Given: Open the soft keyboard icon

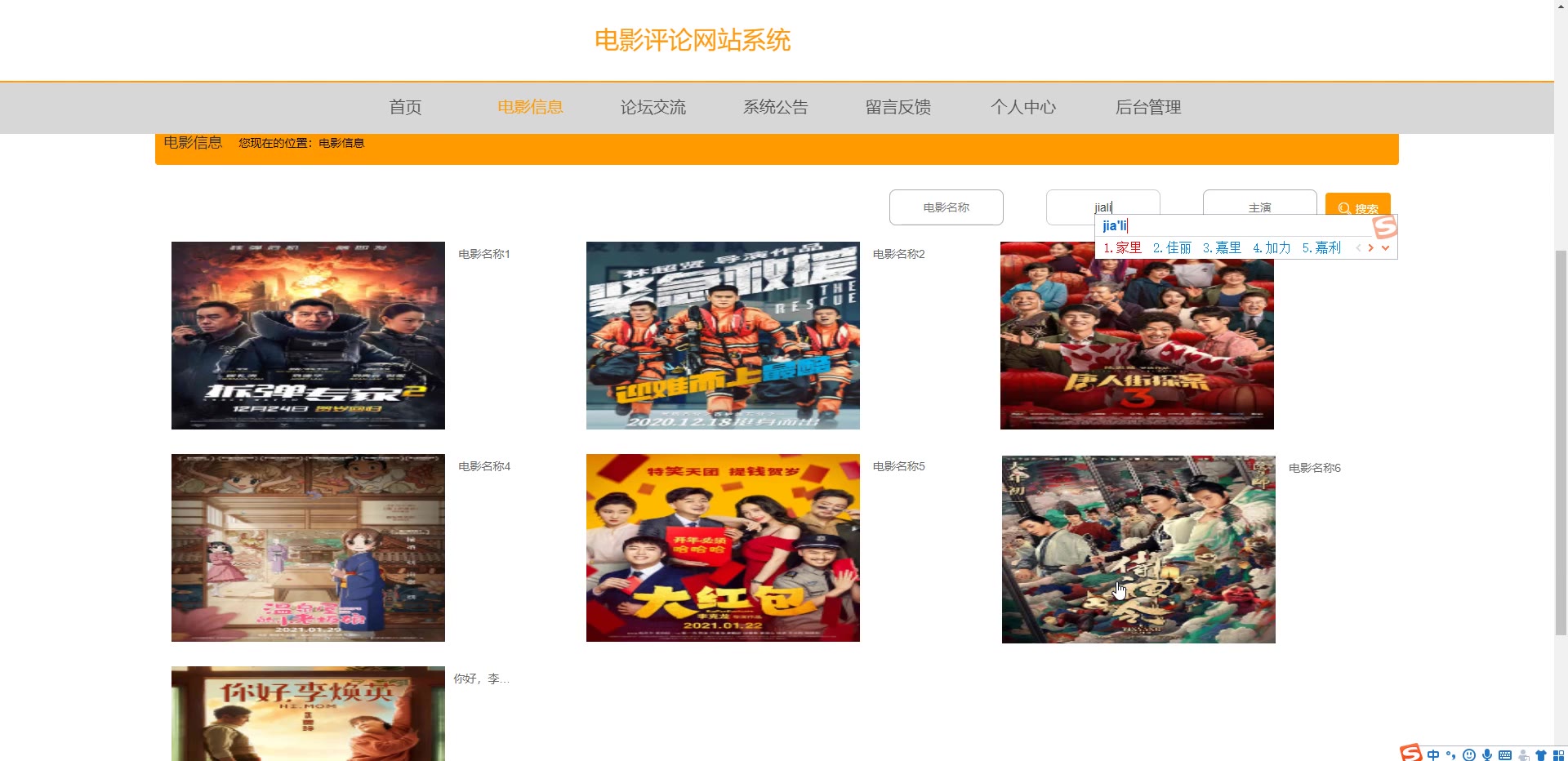Looking at the screenshot, I should tap(1505, 754).
